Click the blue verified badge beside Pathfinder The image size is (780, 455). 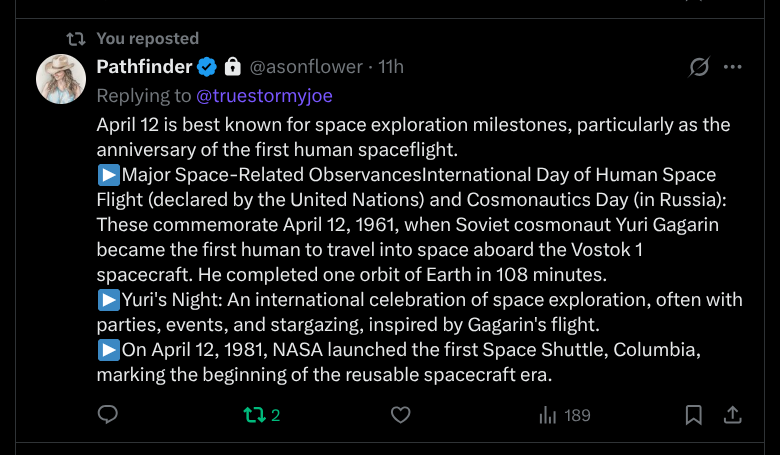[207, 67]
